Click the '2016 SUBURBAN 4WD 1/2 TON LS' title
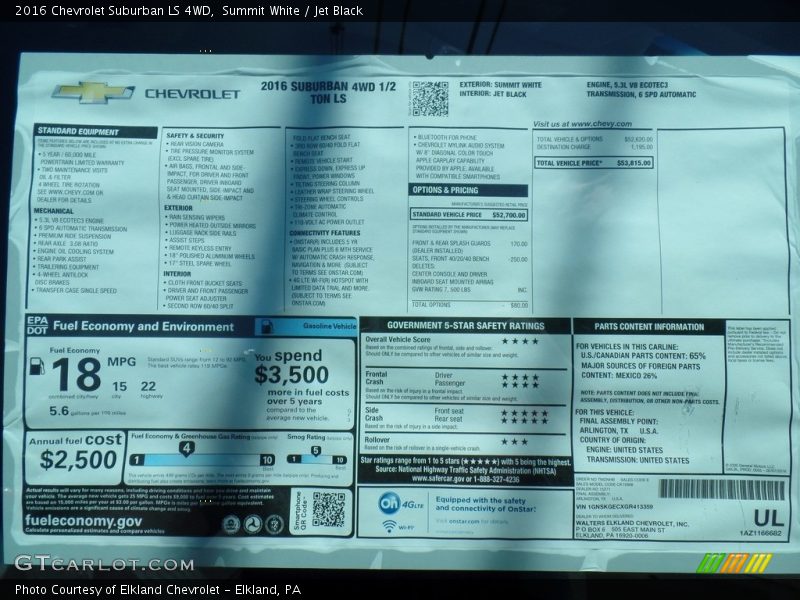 [x=328, y=92]
